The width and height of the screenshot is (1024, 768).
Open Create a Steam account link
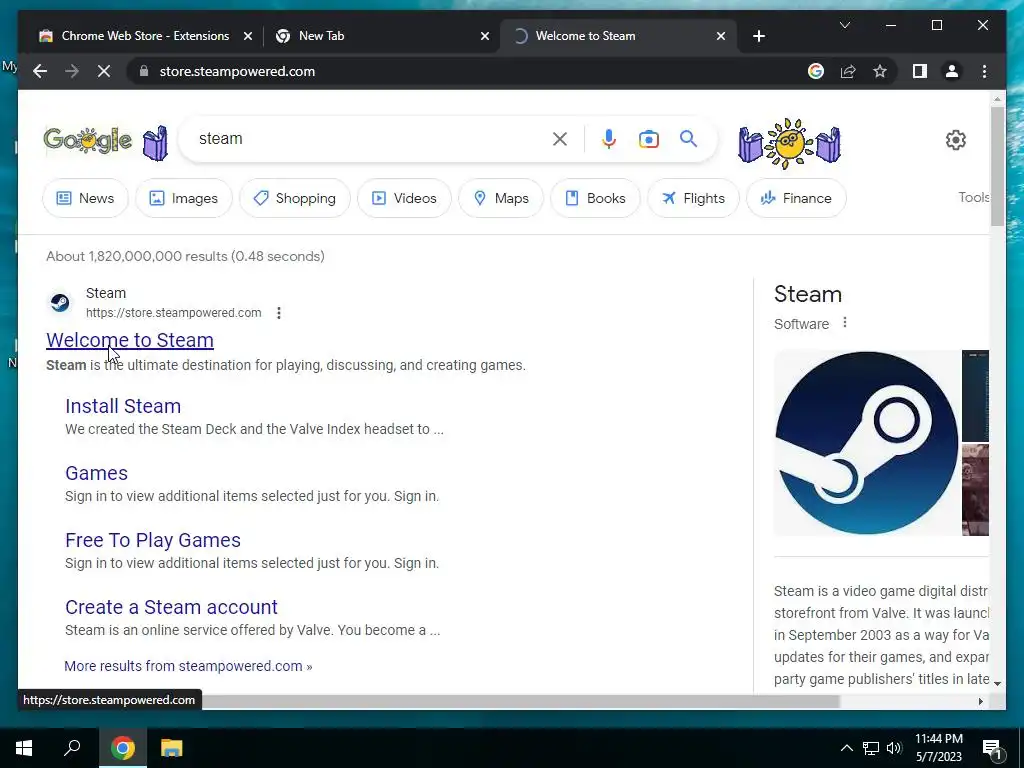pos(171,607)
